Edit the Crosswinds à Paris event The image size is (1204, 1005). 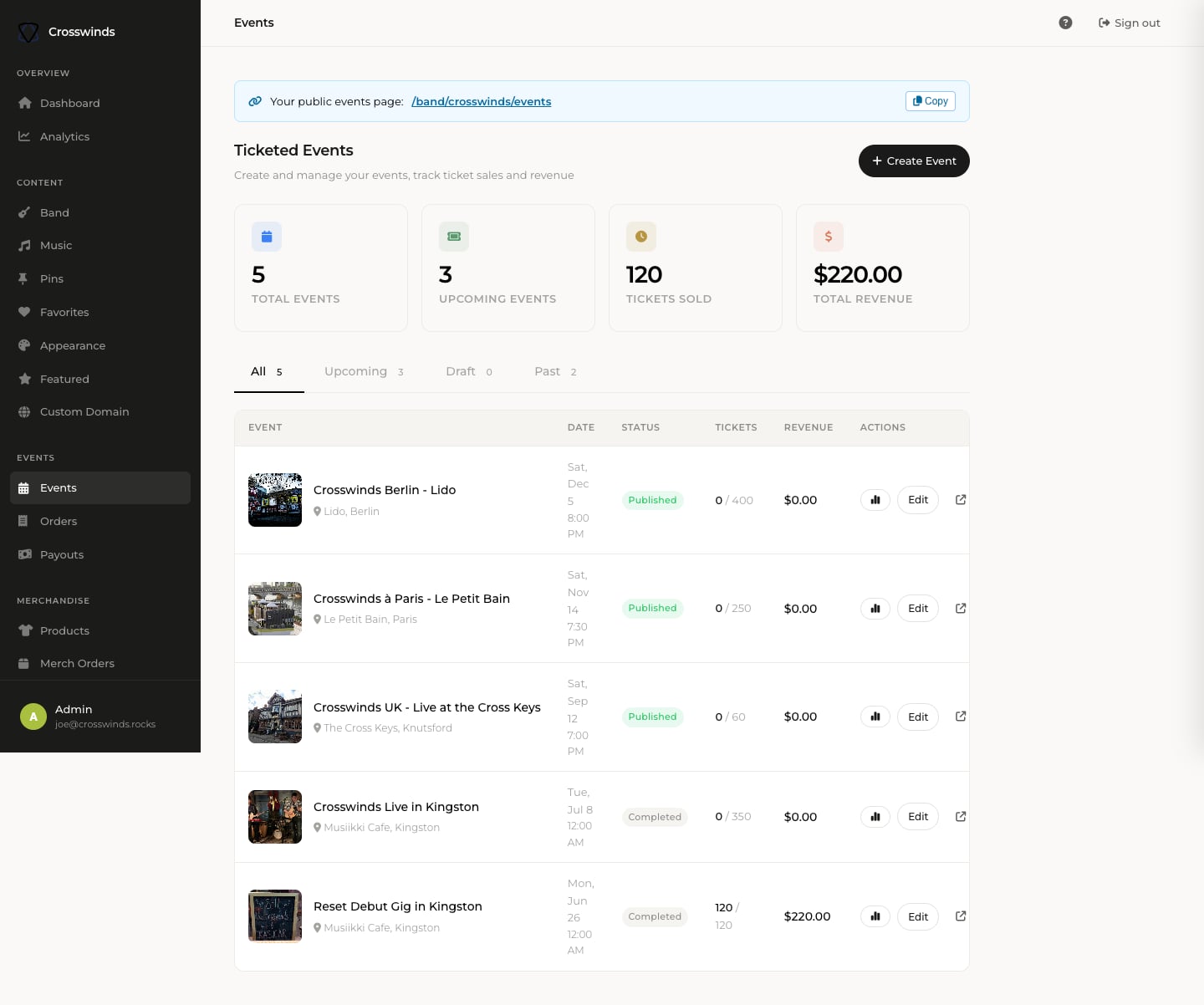click(918, 609)
